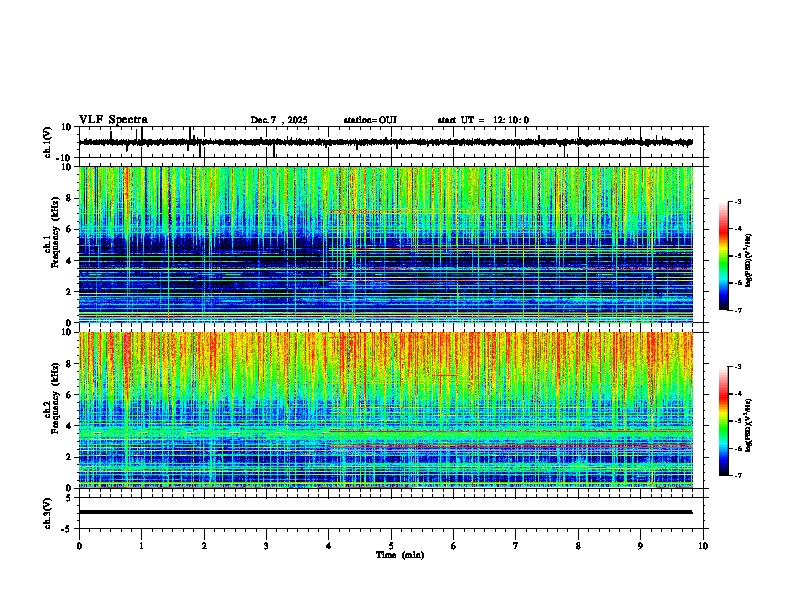Click the ch.2 Frequency (kHz) axis label
Screen dimensions: 792x612
pos(55,399)
